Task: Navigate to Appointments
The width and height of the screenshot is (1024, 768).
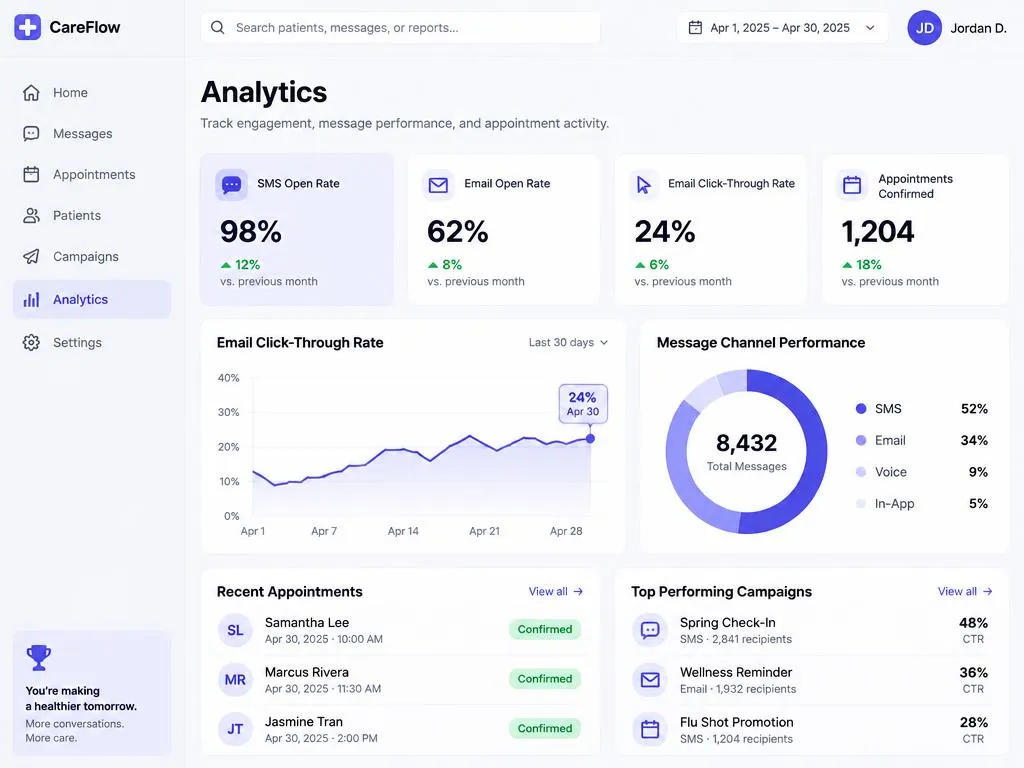Action: [91, 174]
